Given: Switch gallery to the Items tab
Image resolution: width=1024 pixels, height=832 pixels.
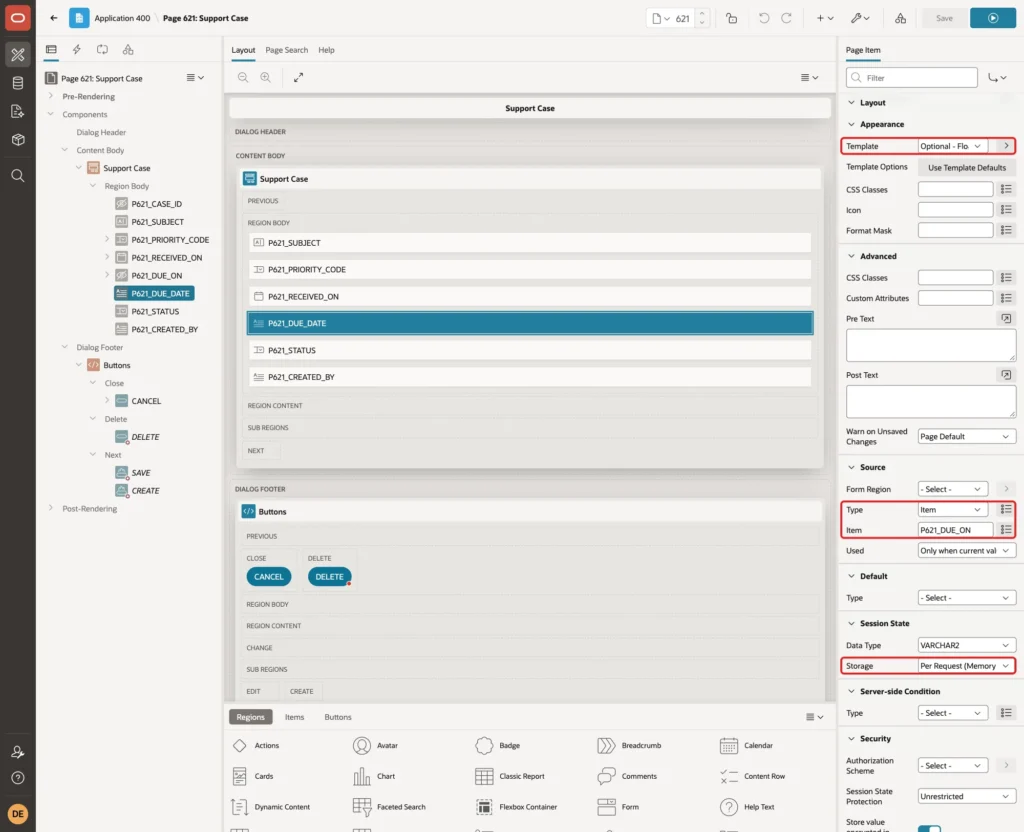Looking at the screenshot, I should (295, 717).
